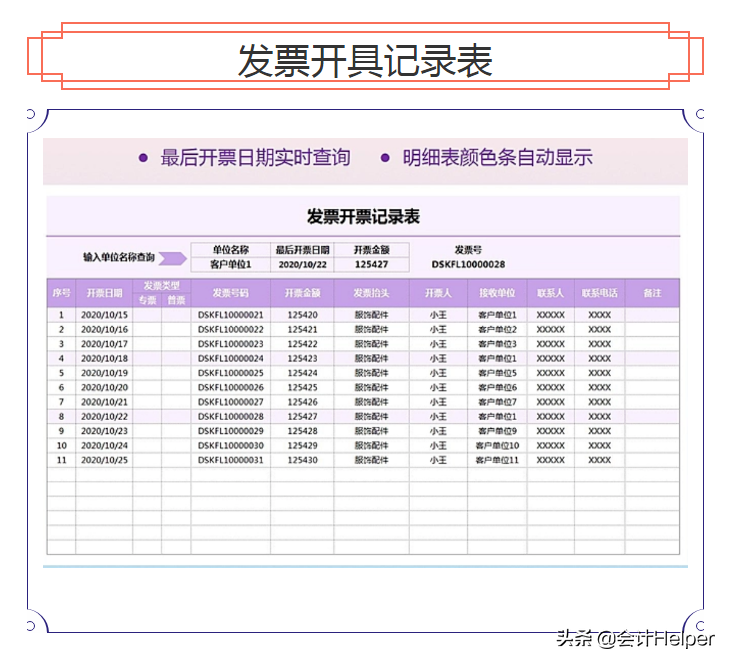Screen dimensions: 731x664
Task: Click the 最后开票日期 value 2020/10/22
Action: (x=303, y=264)
